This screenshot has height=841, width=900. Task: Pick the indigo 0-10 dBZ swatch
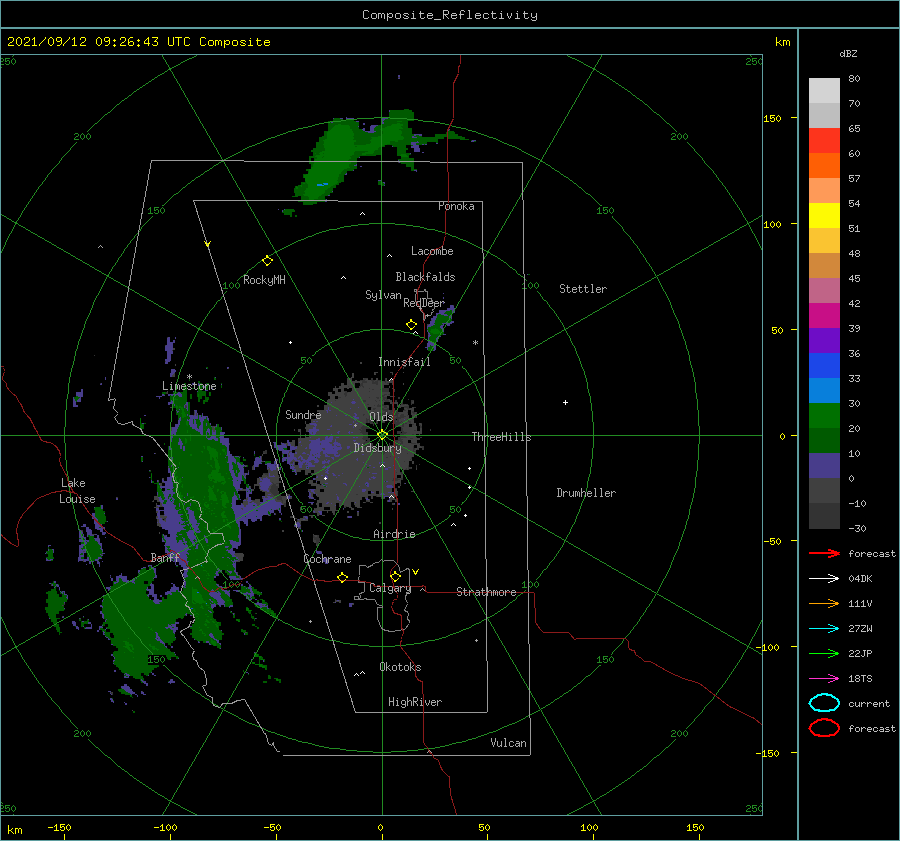tap(824, 466)
